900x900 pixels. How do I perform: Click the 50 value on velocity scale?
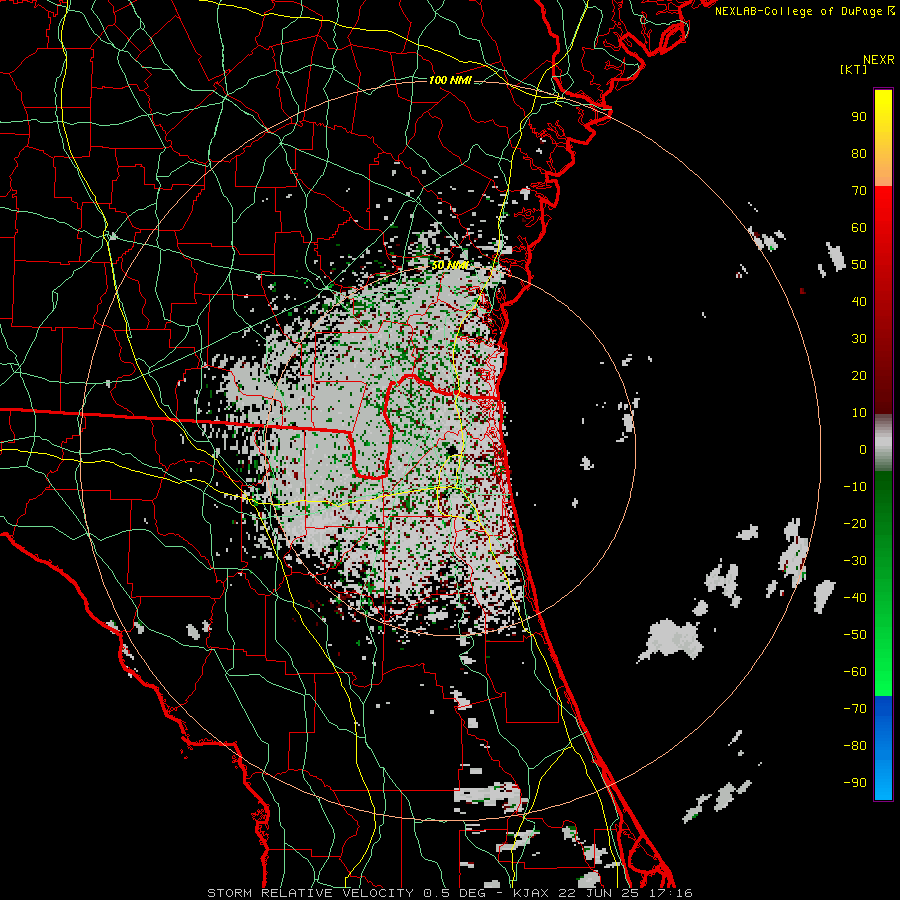[859, 265]
